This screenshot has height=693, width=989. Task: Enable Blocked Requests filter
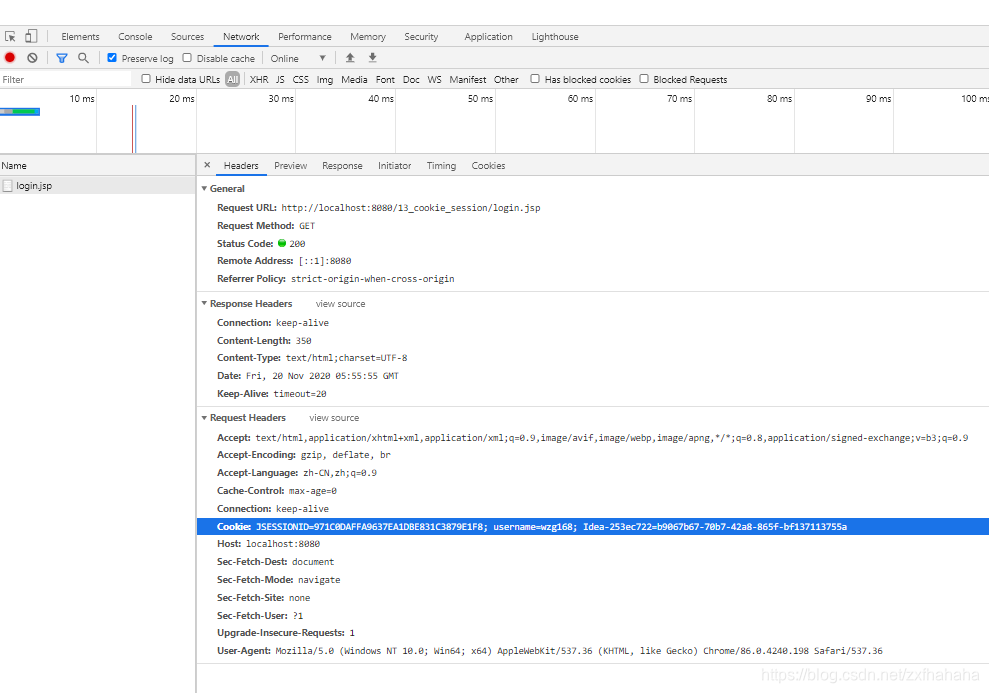[644, 79]
